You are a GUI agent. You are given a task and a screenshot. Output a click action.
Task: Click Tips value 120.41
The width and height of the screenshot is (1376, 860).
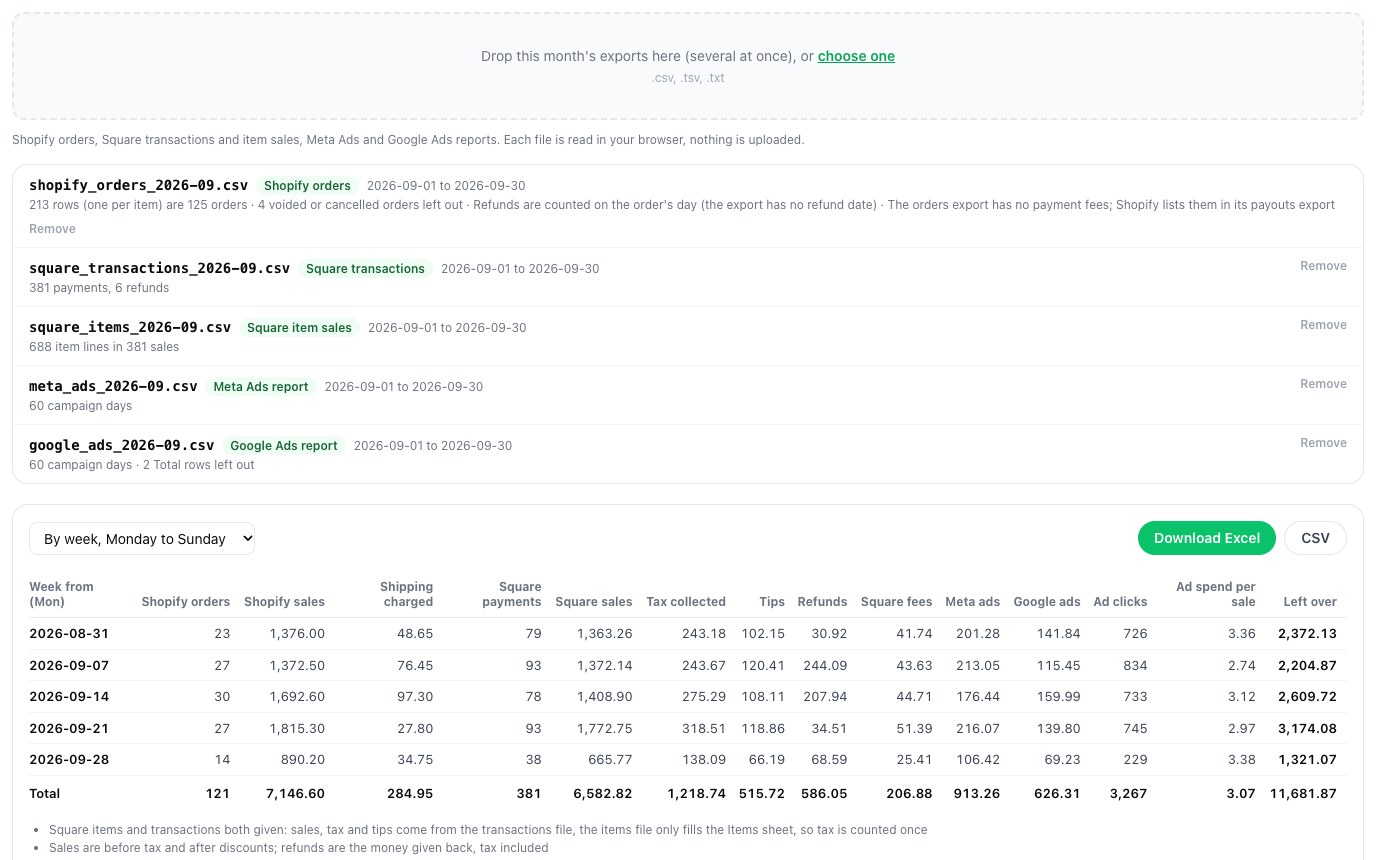[763, 666]
